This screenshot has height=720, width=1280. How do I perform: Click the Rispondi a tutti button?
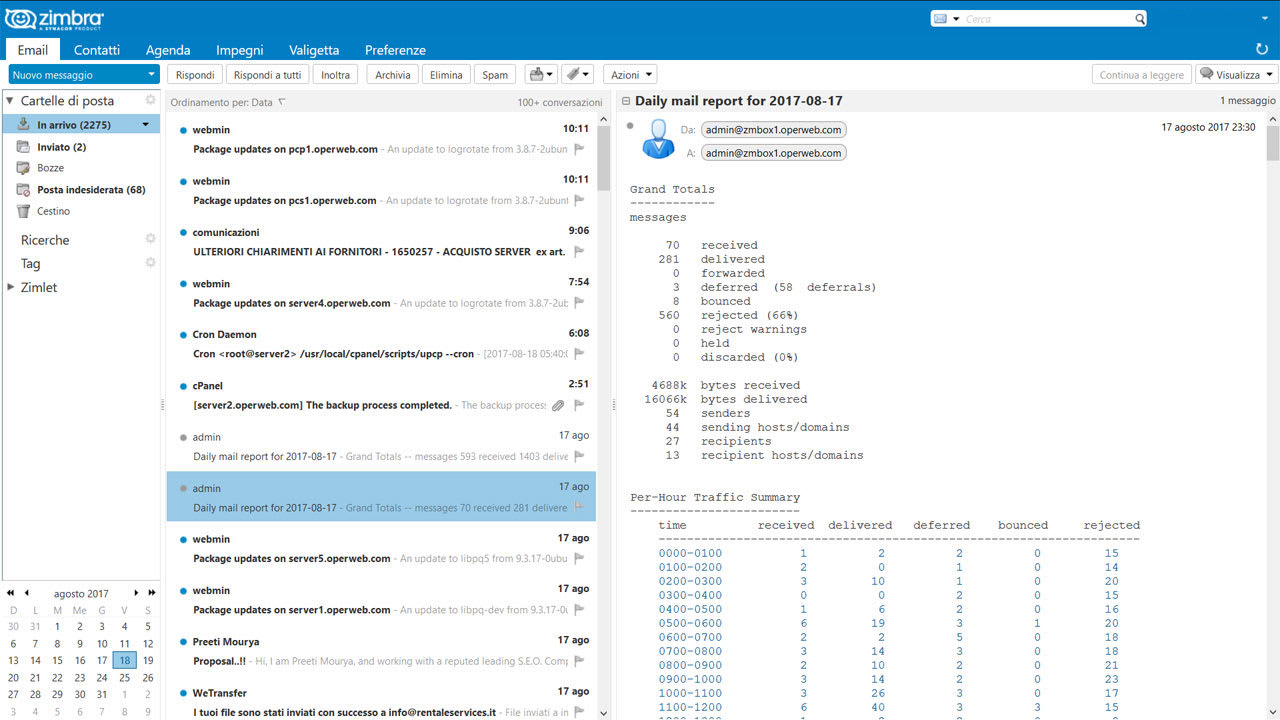pos(267,75)
